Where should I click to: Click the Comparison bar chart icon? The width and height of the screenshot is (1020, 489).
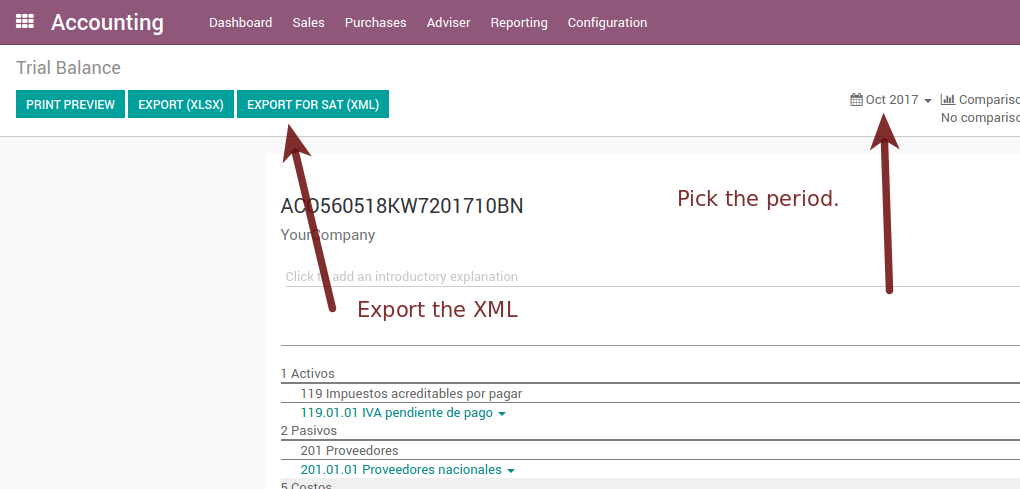[x=947, y=100]
